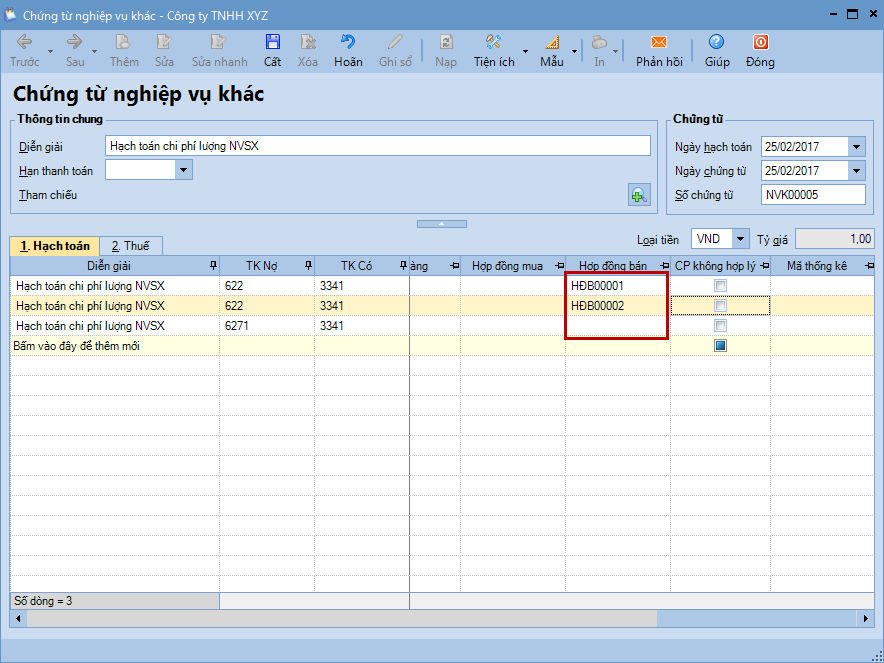The height and width of the screenshot is (663, 884).
Task: Expand the Hạn thanh toán dropdown
Action: tap(183, 171)
